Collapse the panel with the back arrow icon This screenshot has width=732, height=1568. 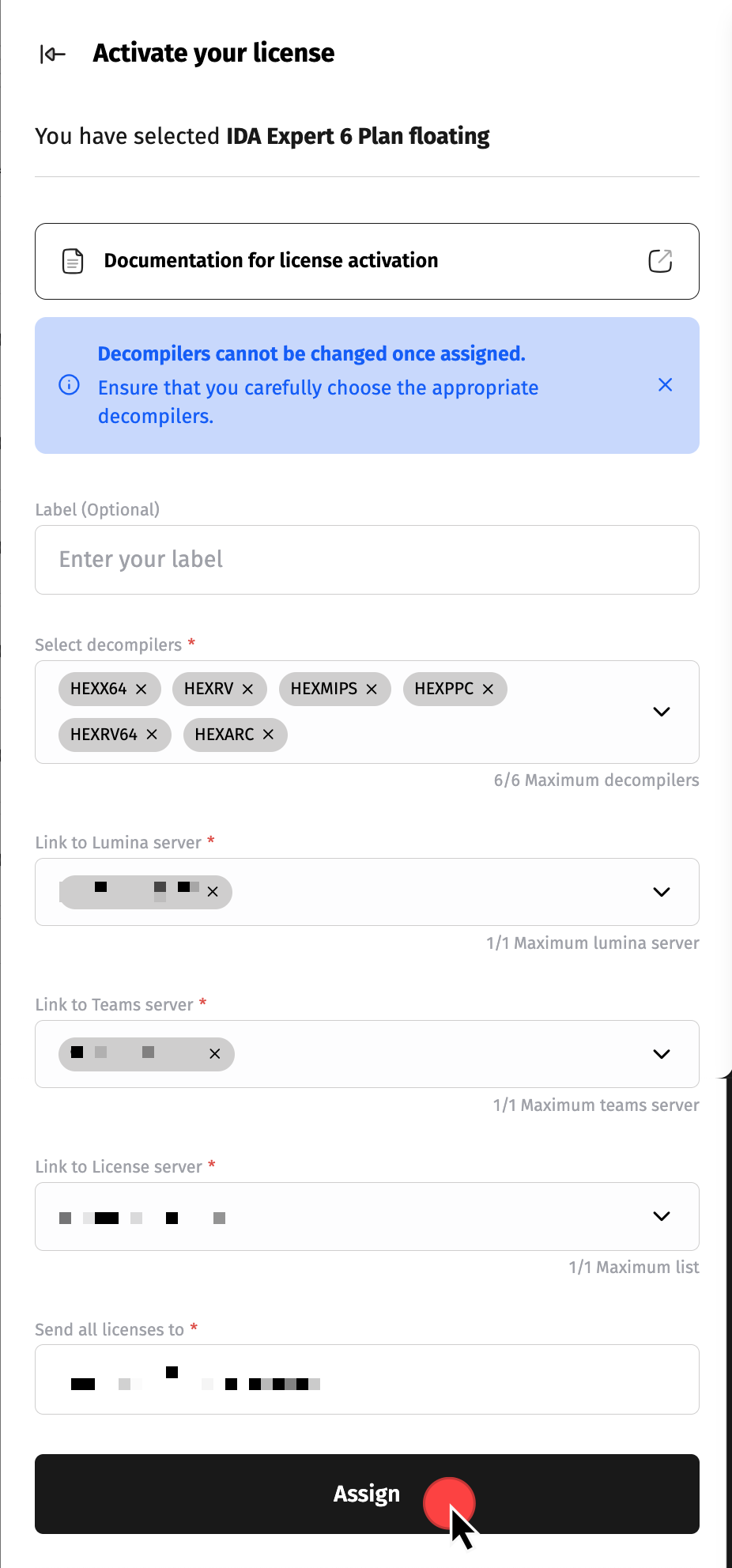click(x=53, y=54)
